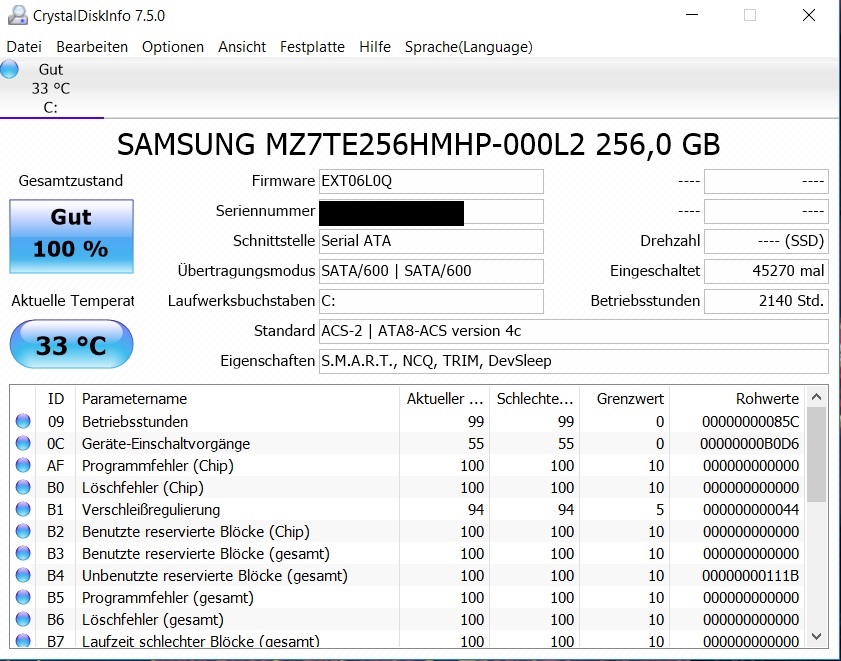Click the Rohwerte column header
Viewport: 841px width, 661px height.
pos(737,399)
